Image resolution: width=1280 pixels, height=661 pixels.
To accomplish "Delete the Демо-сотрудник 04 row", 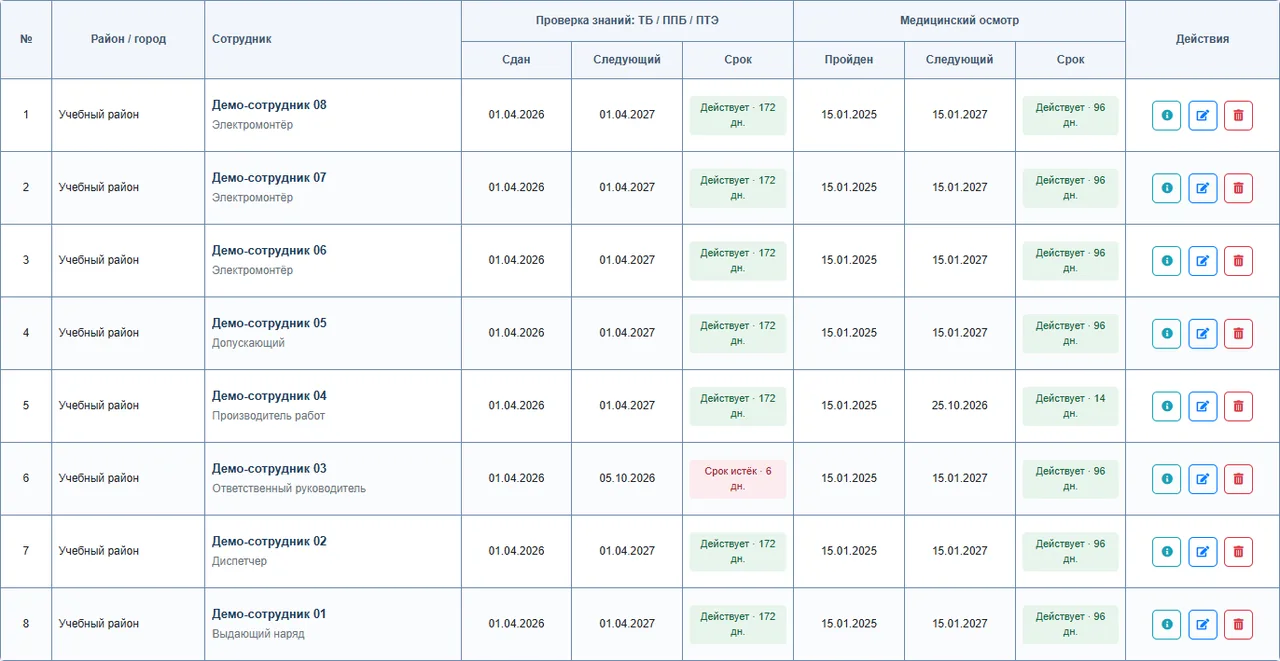I will (1238, 406).
